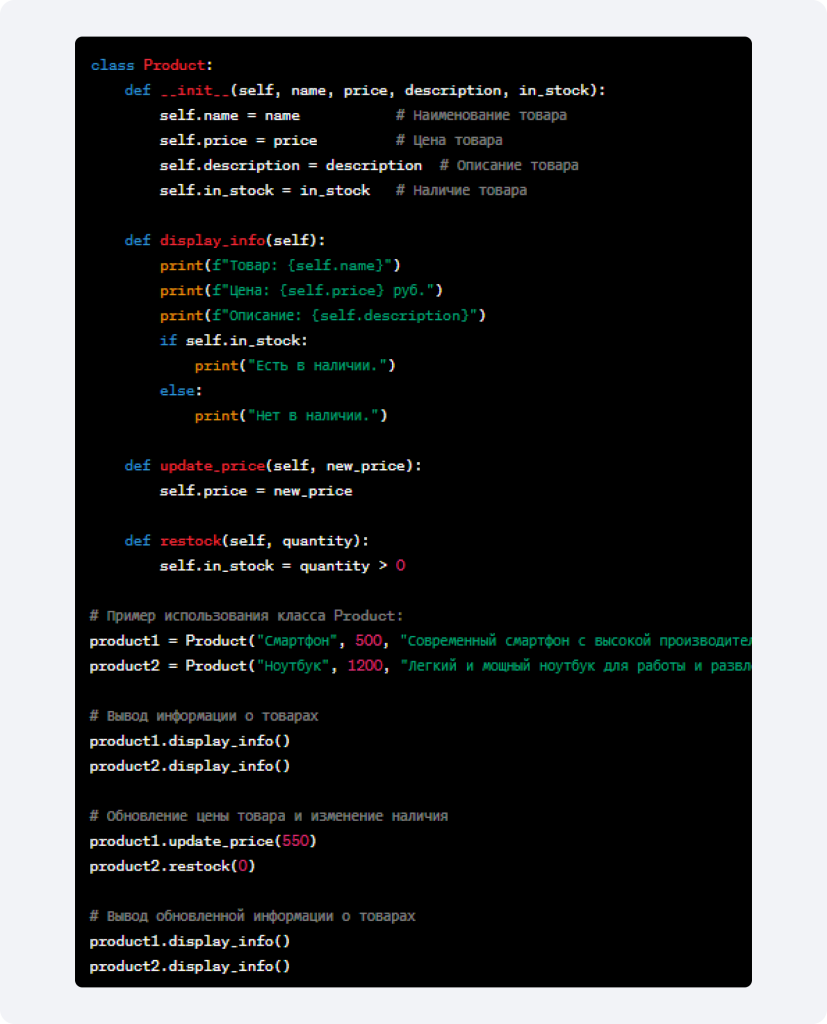Click the comment '# Наличие товара'
The image size is (827, 1024).
[461, 191]
